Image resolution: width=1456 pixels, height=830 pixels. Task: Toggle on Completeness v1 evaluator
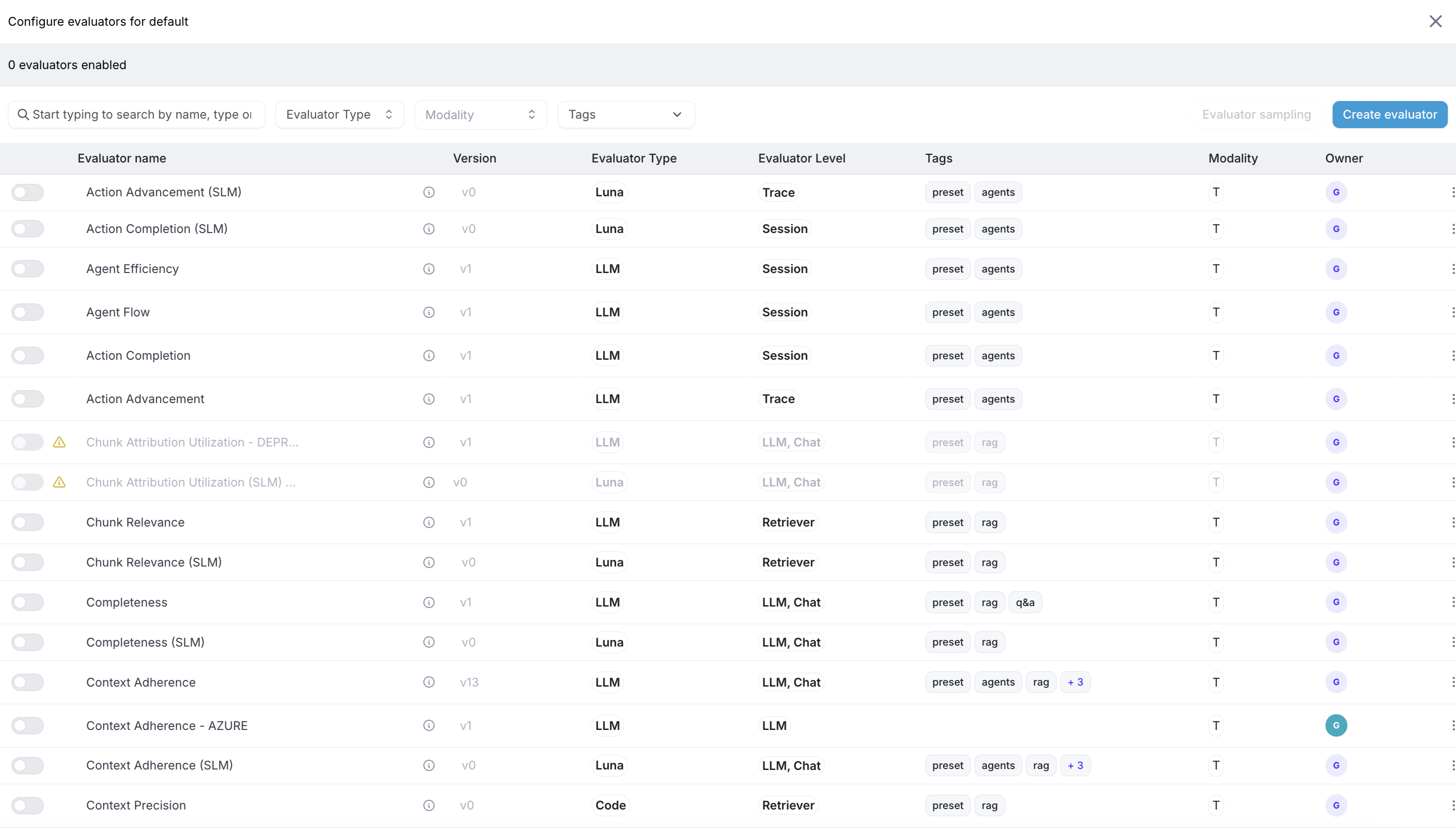27,602
